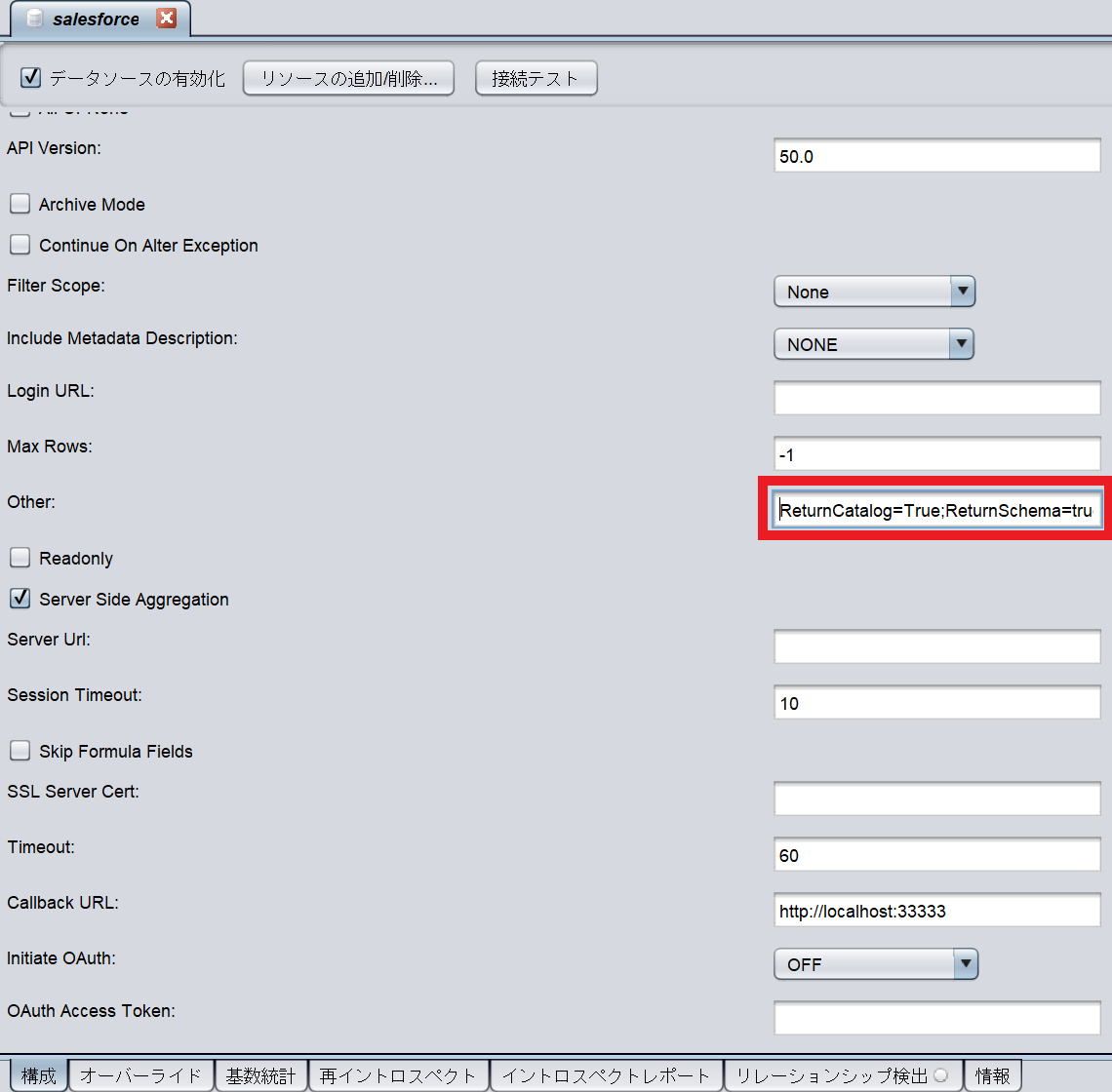The width and height of the screenshot is (1112, 1092).
Task: Close the salesforce tab
Action: point(167,18)
